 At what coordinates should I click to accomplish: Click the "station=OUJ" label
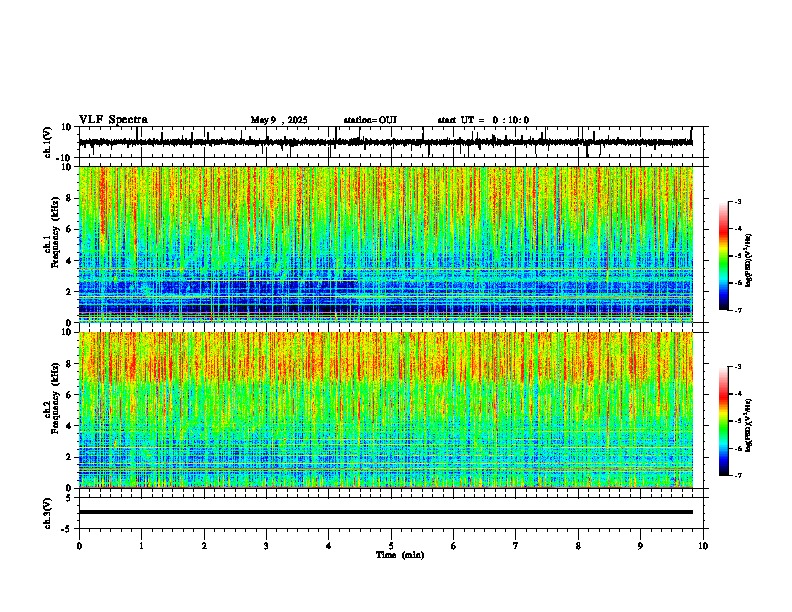370,120
